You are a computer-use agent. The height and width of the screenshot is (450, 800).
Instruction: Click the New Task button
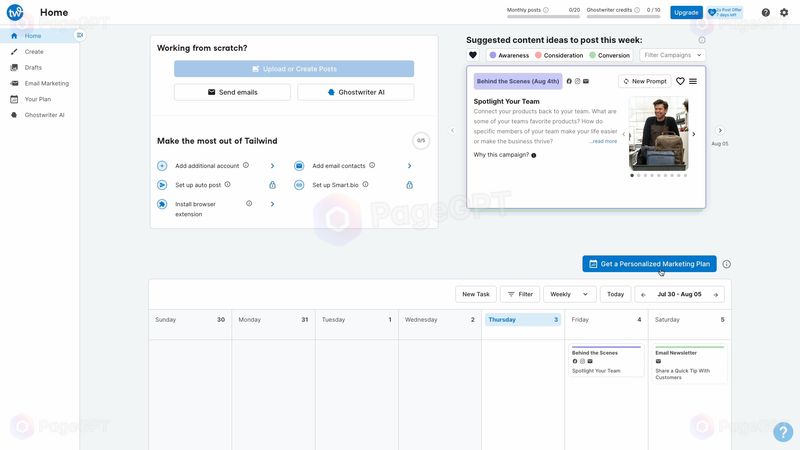tap(476, 294)
